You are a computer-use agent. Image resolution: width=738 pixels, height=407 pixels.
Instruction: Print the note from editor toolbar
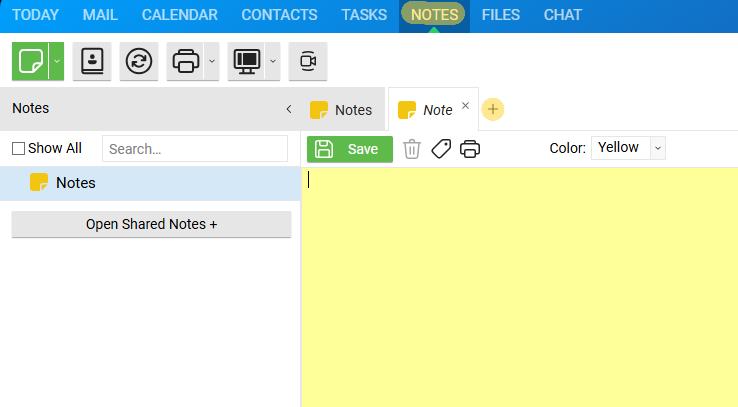pyautogui.click(x=470, y=149)
